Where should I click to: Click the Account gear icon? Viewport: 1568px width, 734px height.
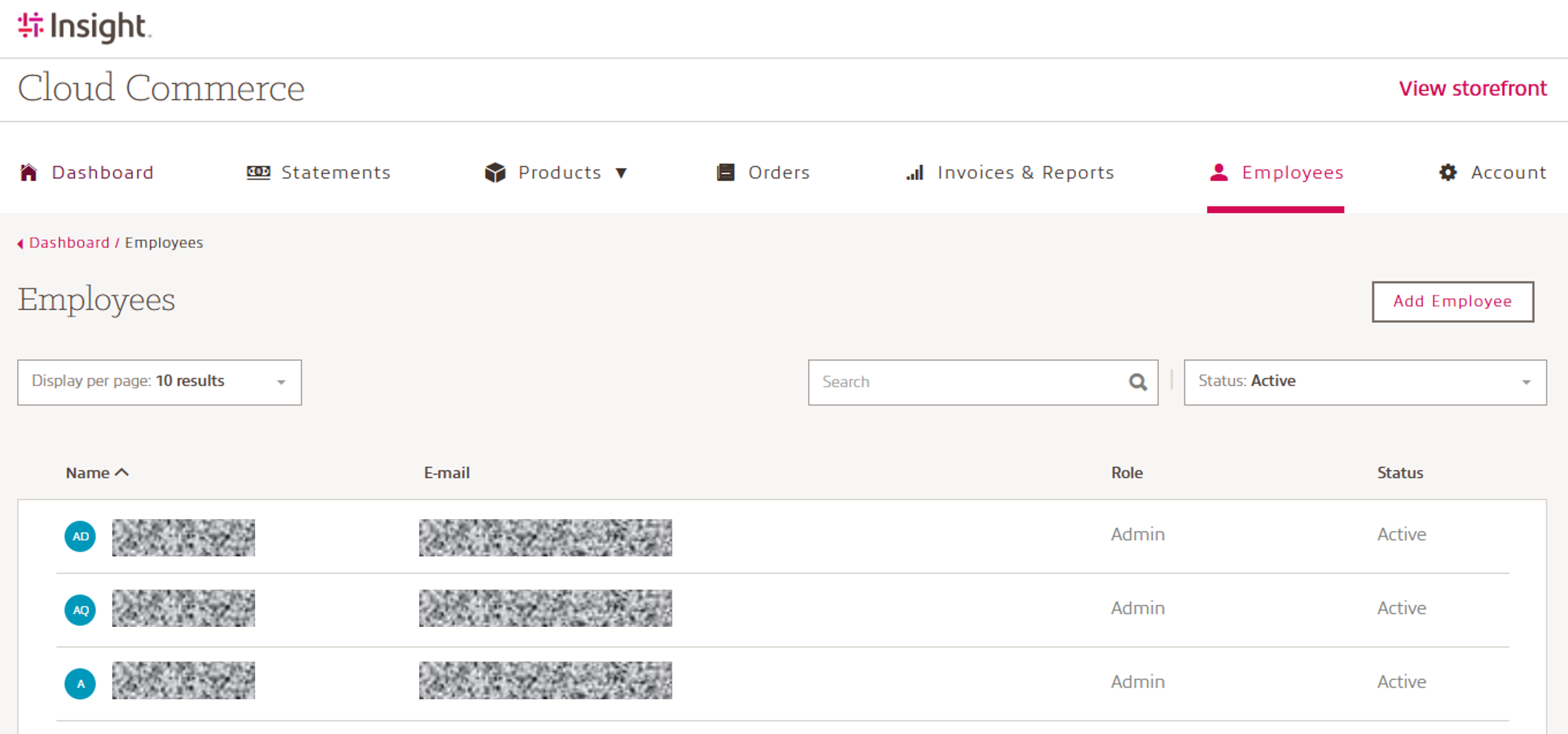pos(1447,173)
